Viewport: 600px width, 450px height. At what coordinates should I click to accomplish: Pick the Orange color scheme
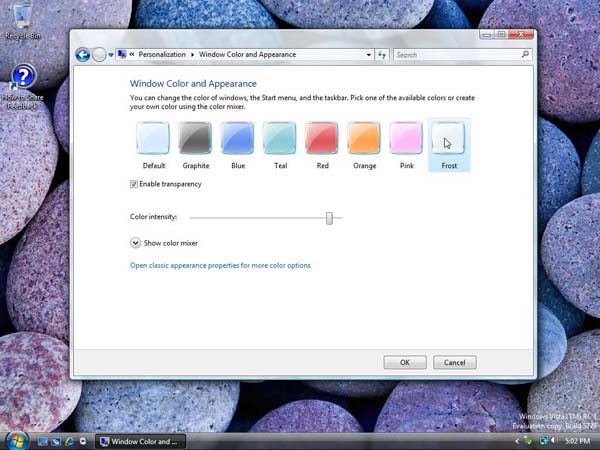[x=364, y=138]
